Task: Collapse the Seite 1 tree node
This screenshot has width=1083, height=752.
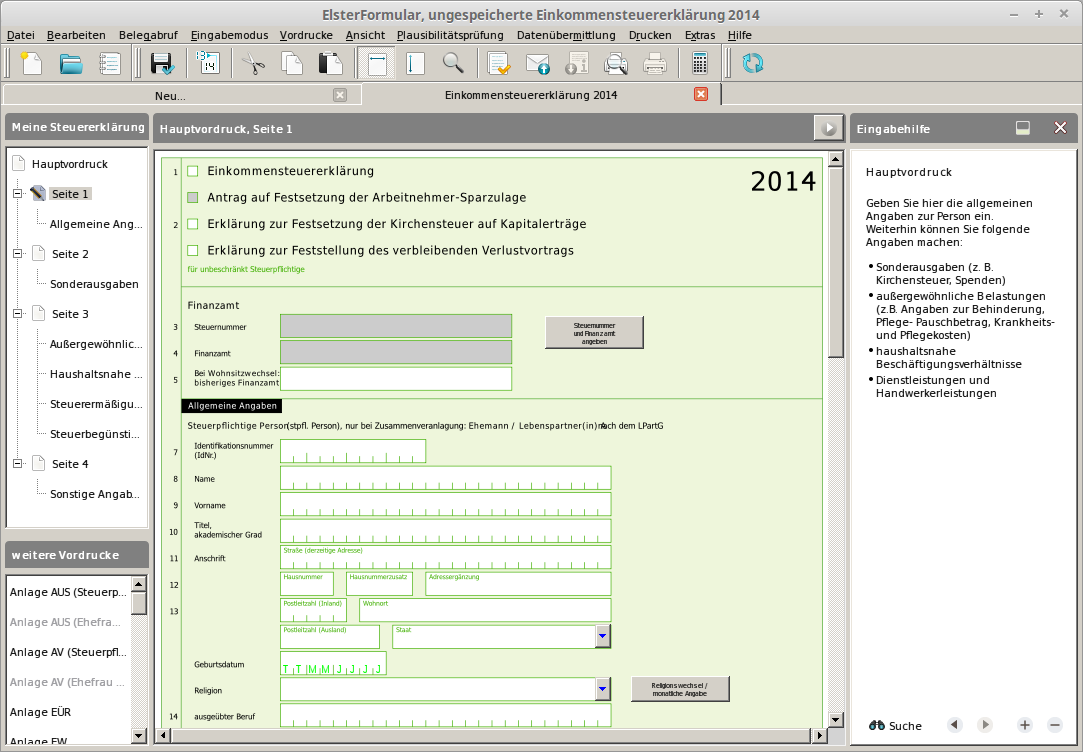Action: click(18, 194)
